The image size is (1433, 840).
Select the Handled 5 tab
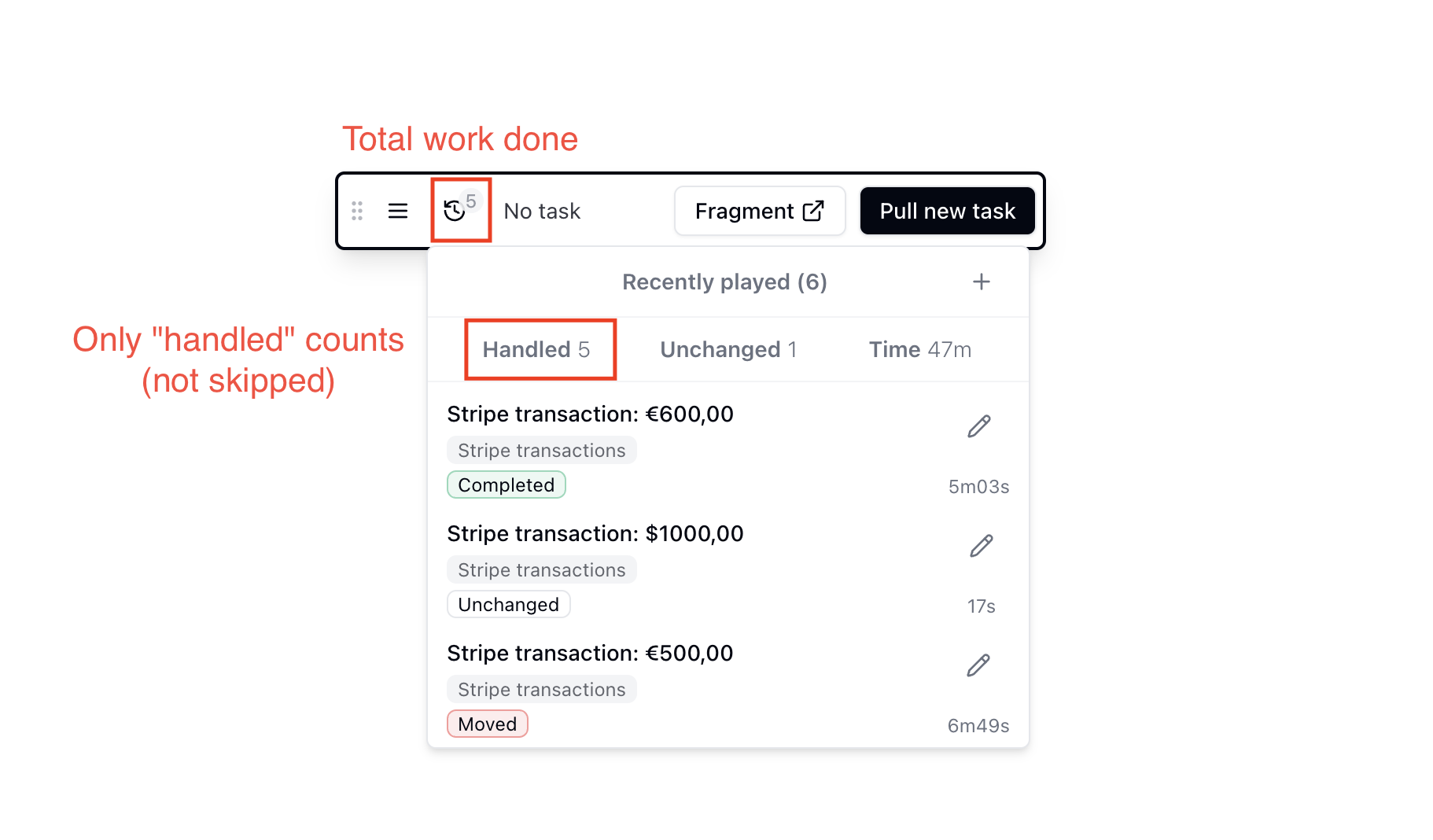[x=536, y=349]
